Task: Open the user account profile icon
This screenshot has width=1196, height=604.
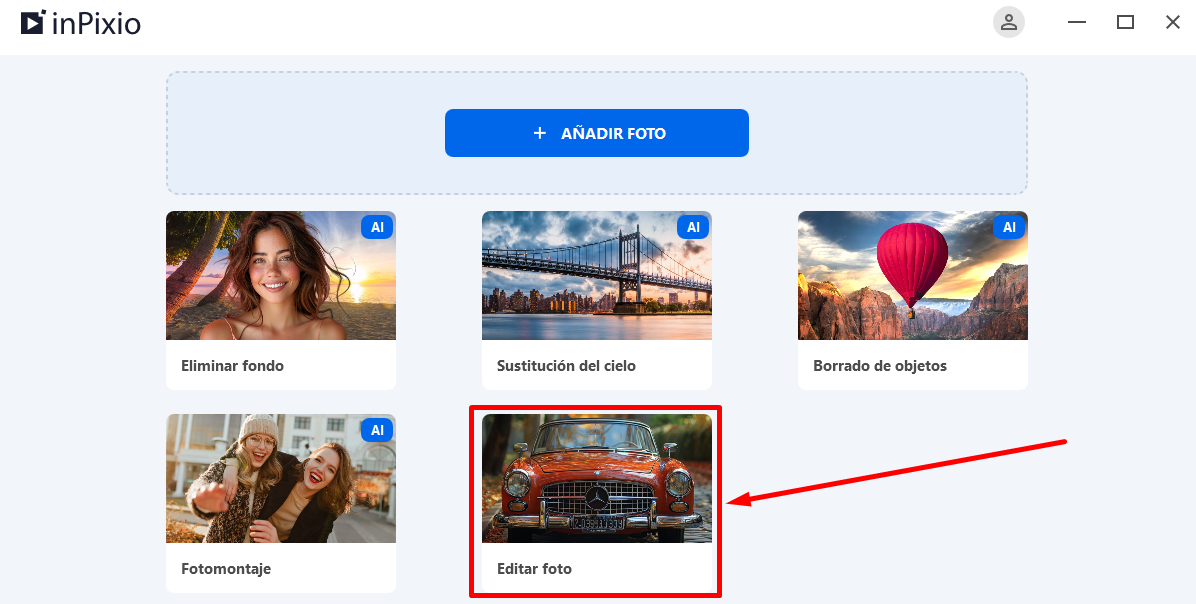Action: tap(1008, 22)
